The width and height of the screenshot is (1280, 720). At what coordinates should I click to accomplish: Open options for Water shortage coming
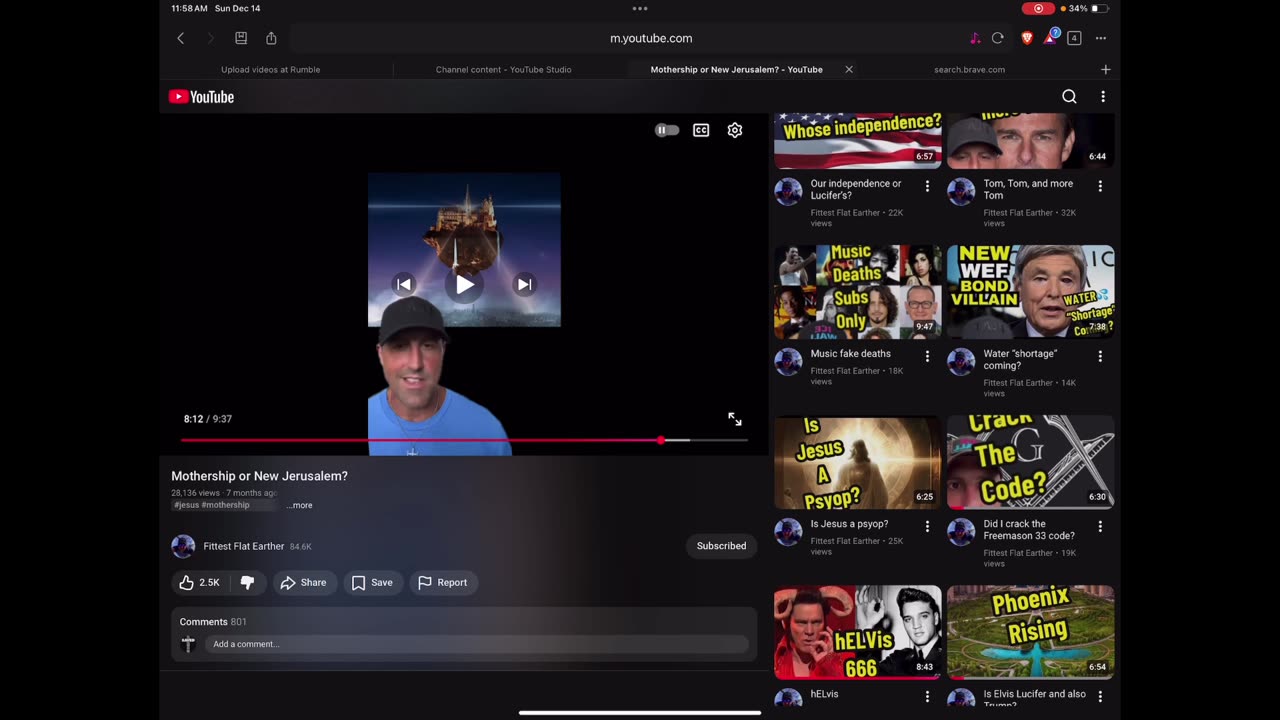[1100, 356]
